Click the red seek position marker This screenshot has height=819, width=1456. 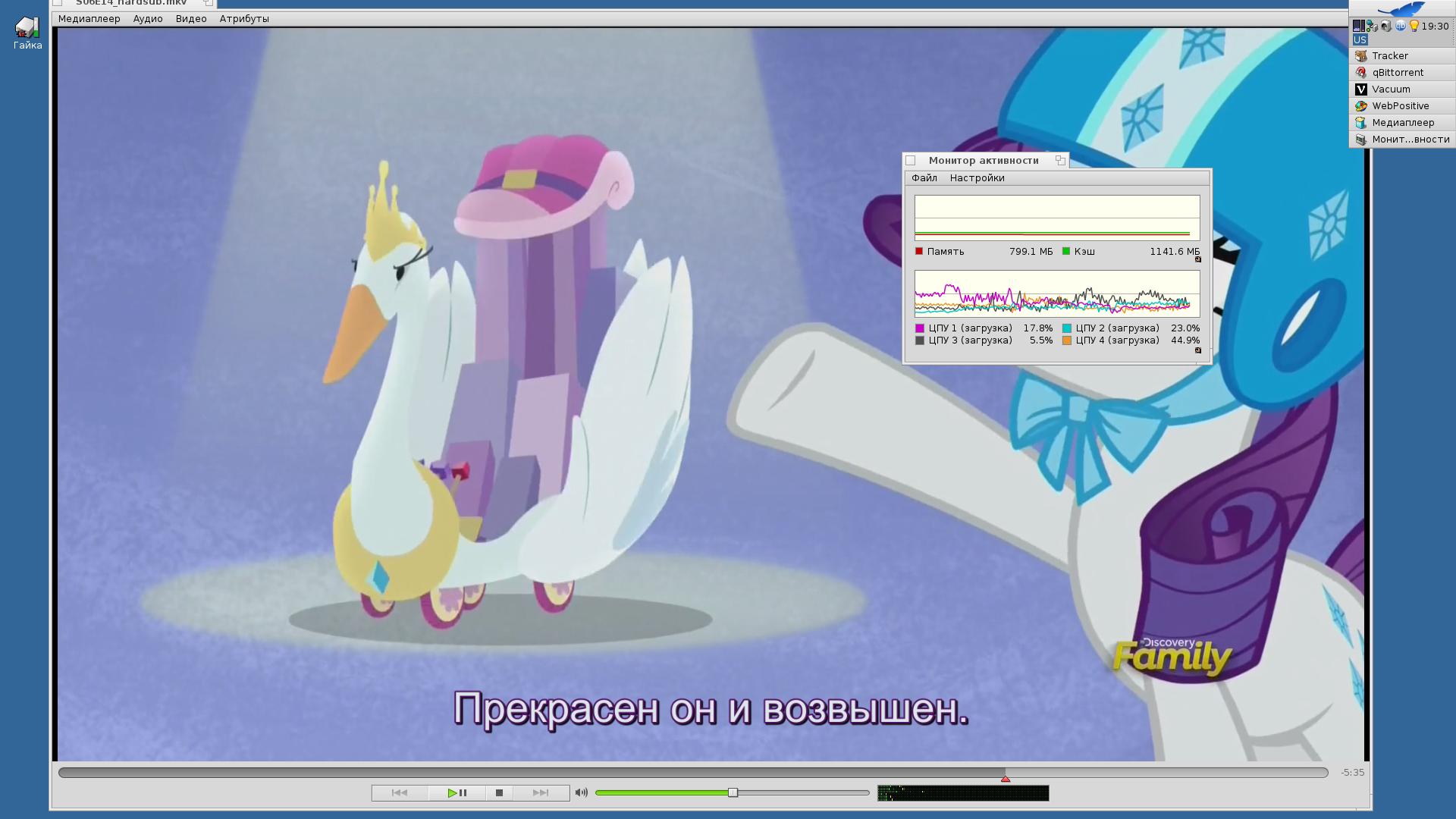[1006, 779]
